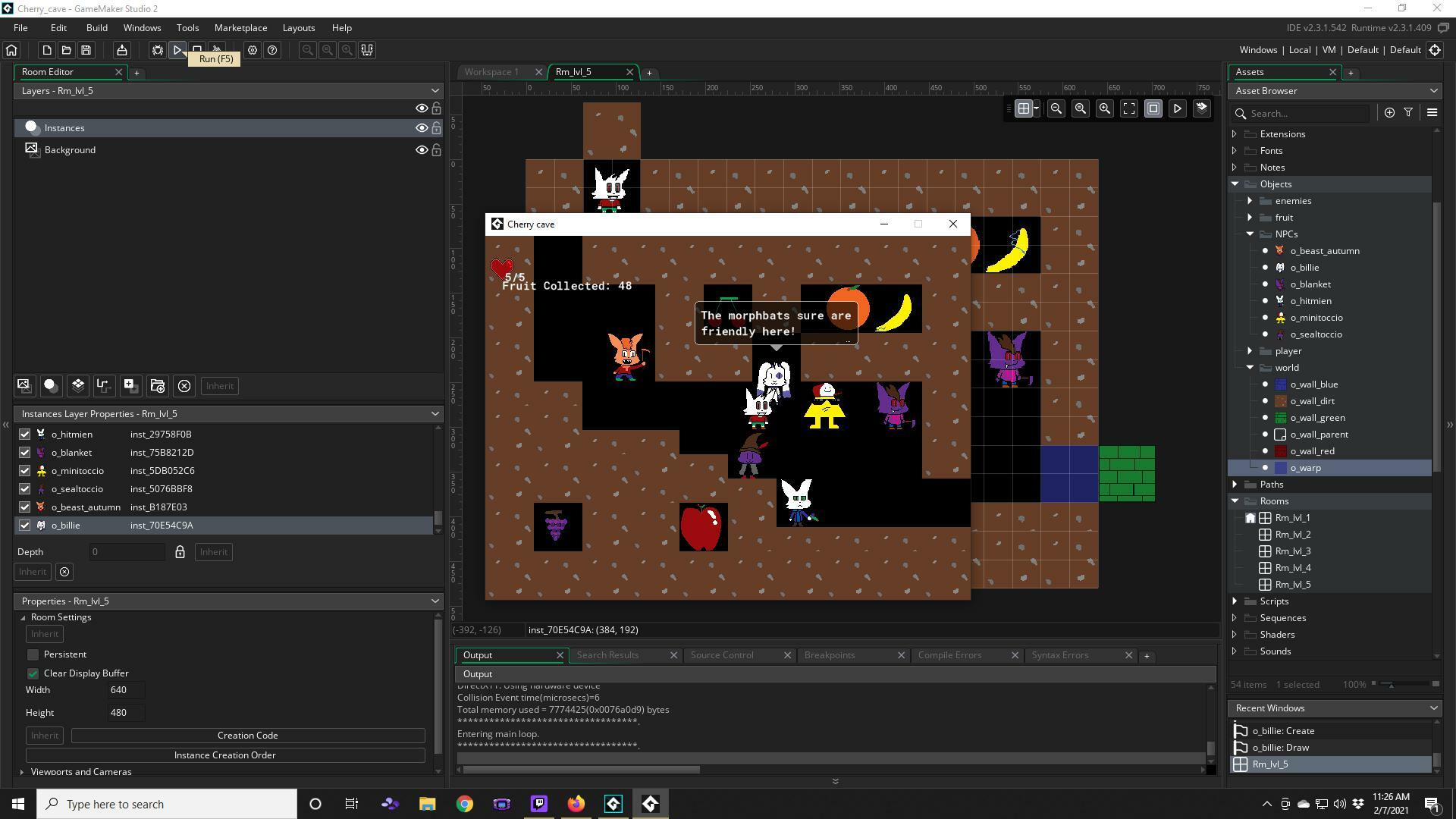The width and height of the screenshot is (1456, 819).
Task: Click the Creation Code button
Action: (x=247, y=736)
